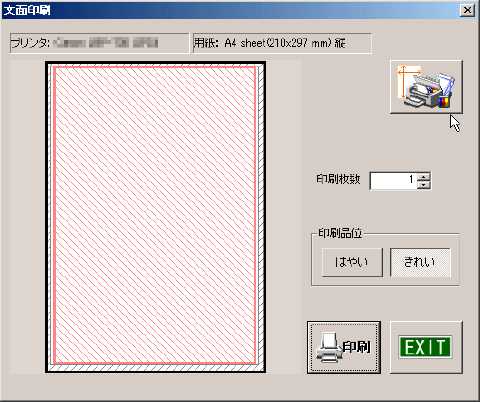This screenshot has height=402, width=480.
Task: Click the green EXIT sign icon
Action: pyautogui.click(x=426, y=347)
